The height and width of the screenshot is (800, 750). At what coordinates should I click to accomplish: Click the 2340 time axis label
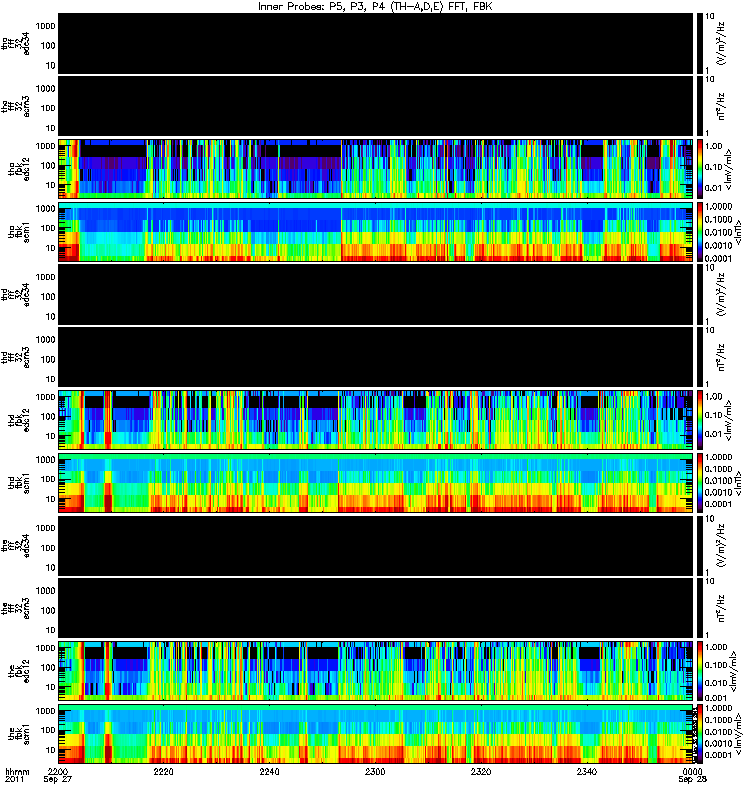(587, 771)
